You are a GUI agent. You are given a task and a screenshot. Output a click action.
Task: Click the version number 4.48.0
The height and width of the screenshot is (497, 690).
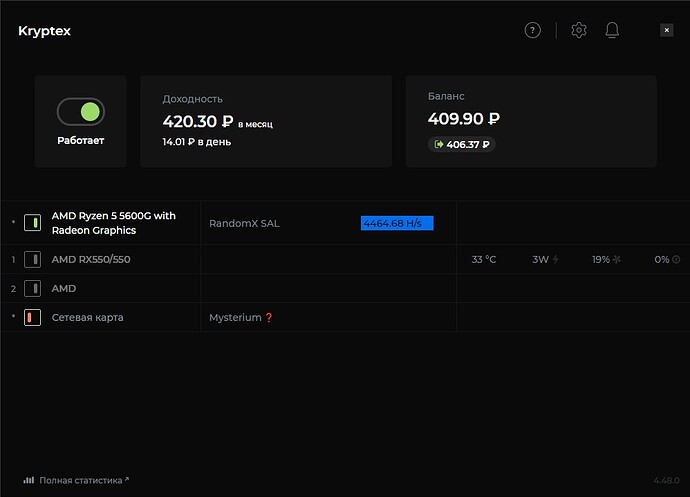click(666, 480)
